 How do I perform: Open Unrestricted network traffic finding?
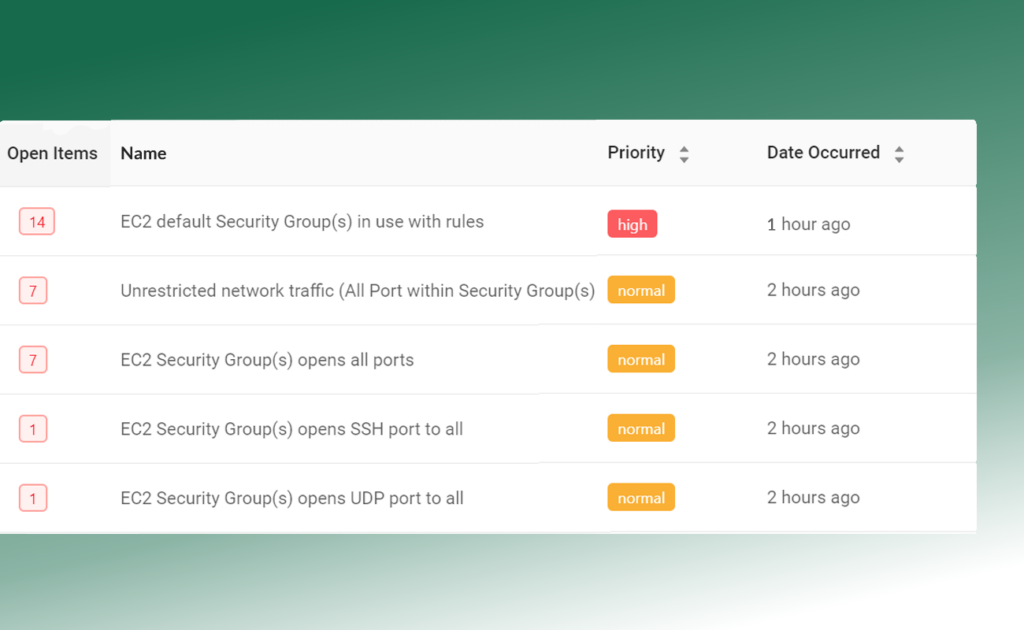point(357,291)
